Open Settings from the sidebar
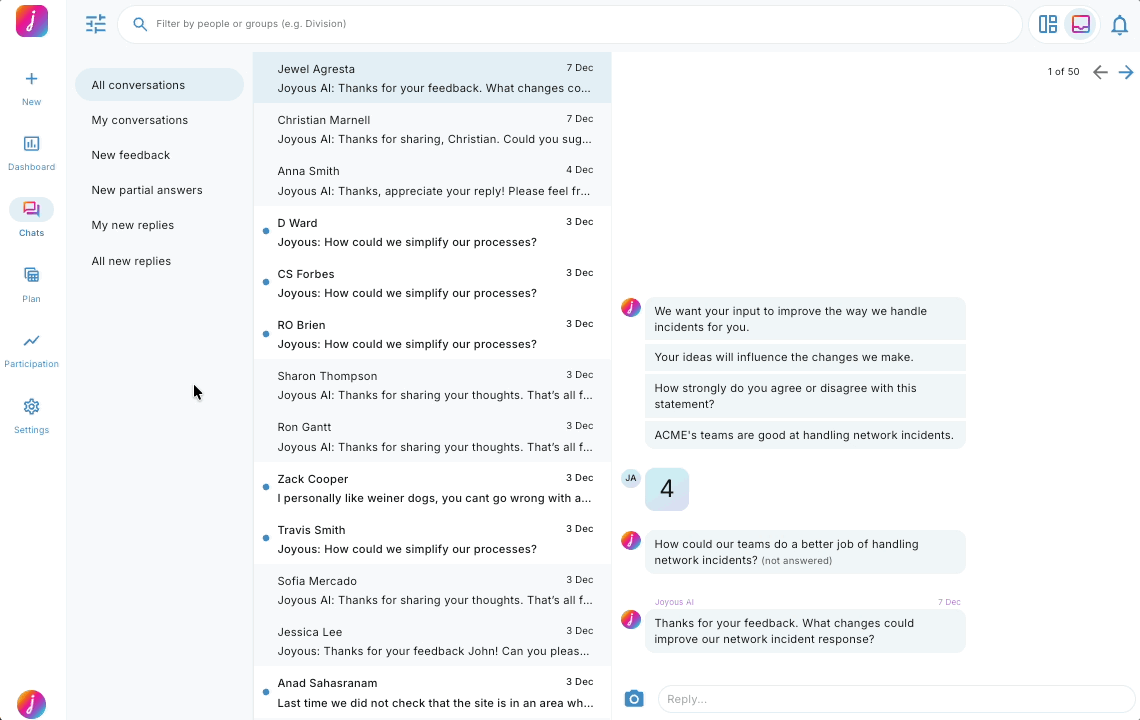 click(x=31, y=413)
